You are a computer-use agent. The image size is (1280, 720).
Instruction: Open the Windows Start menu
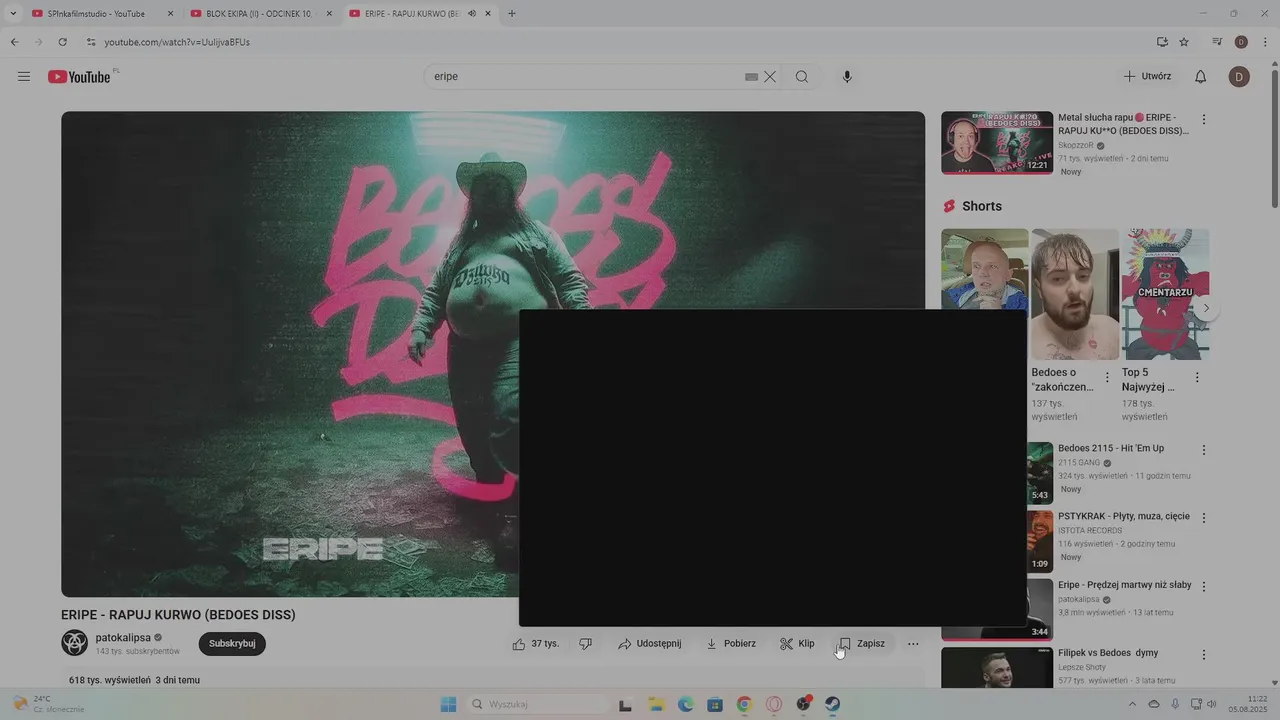click(x=448, y=704)
